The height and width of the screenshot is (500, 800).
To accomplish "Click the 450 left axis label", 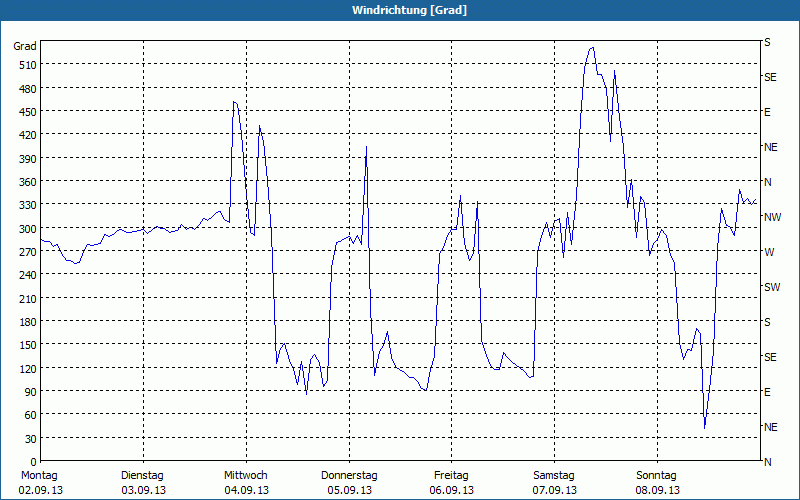I will [x=28, y=112].
